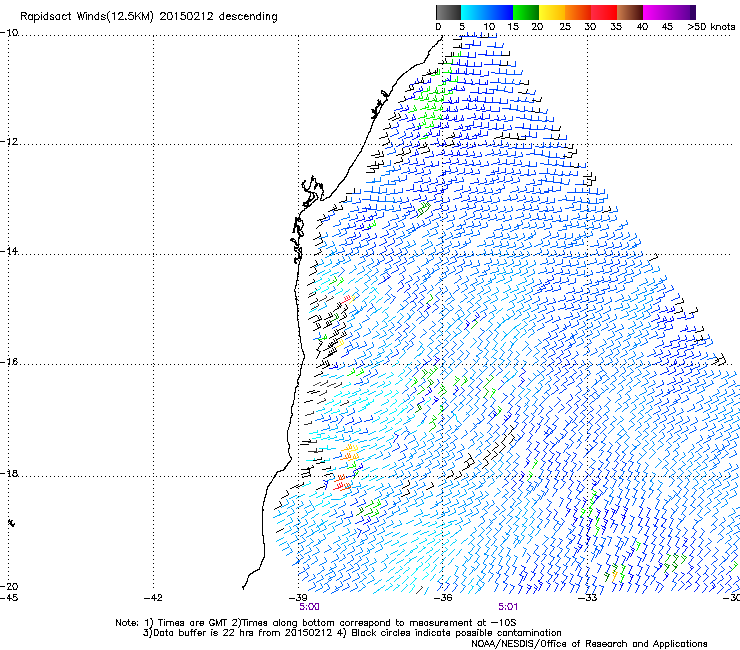Click the latitude label '-10'
Screen dimensions: 740x650
[9, 33]
